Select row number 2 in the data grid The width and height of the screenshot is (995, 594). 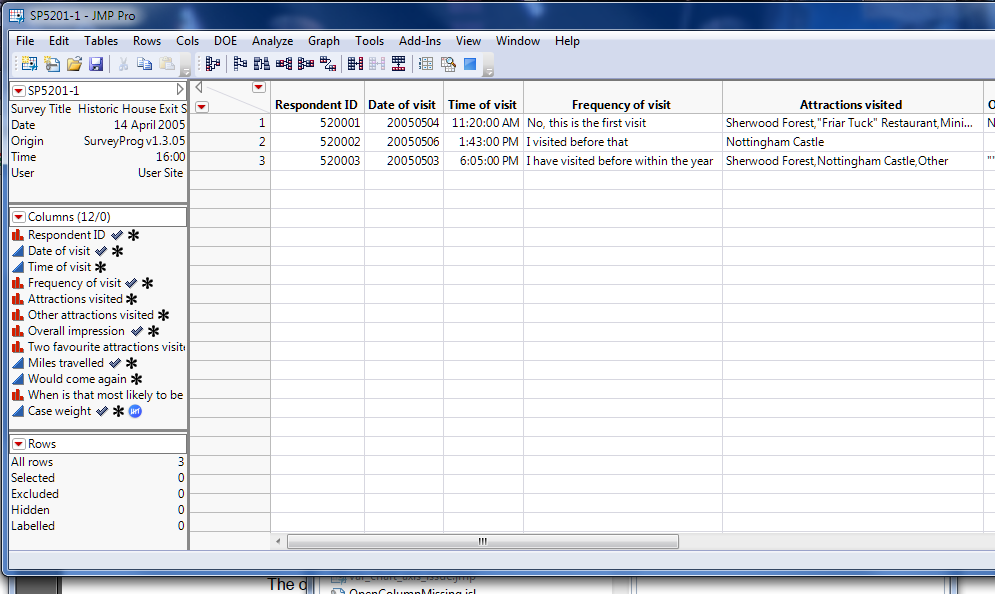[230, 142]
